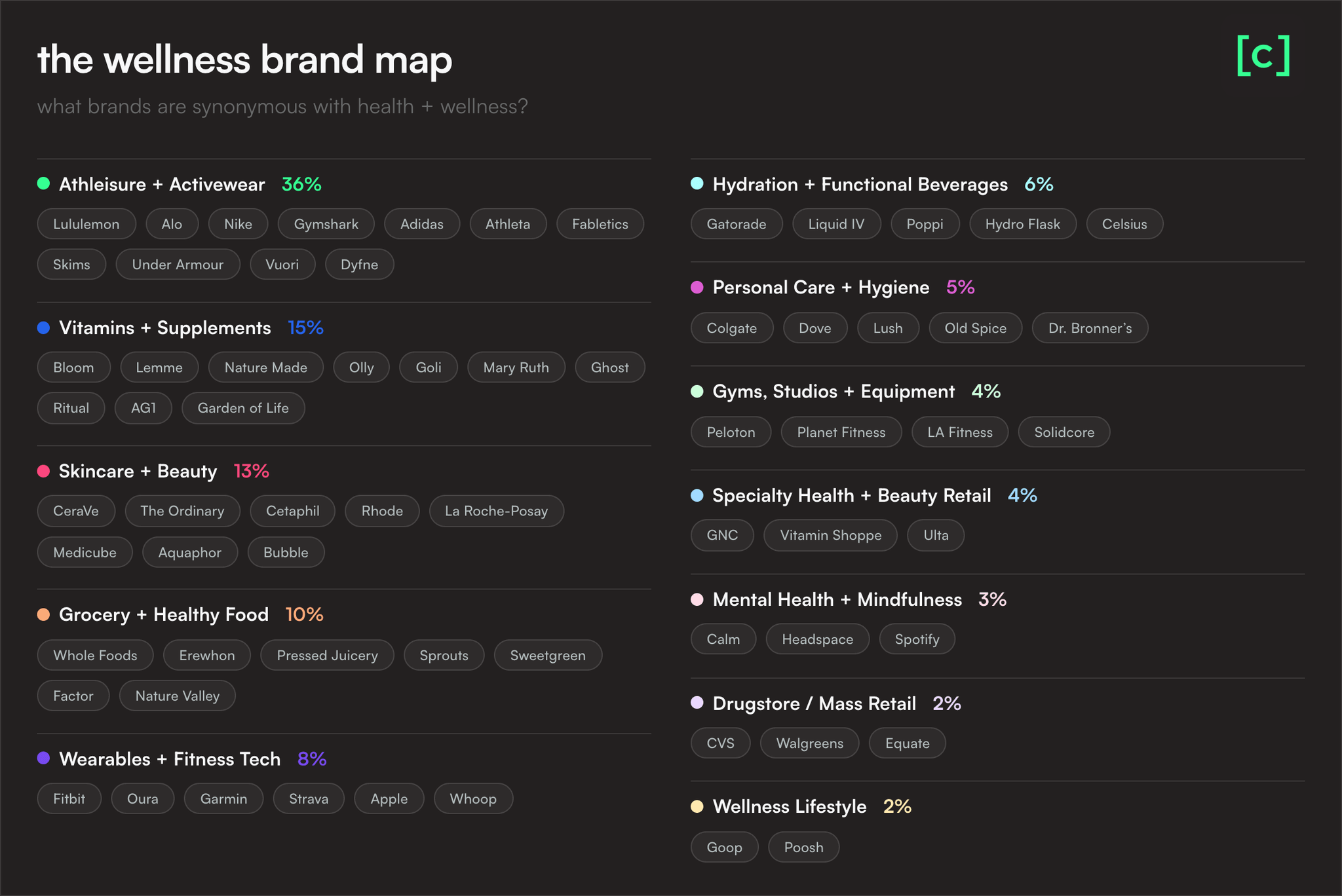This screenshot has width=1342, height=896.
Task: Click the pink dot beside Skincare + Beauty
Action: 43,471
